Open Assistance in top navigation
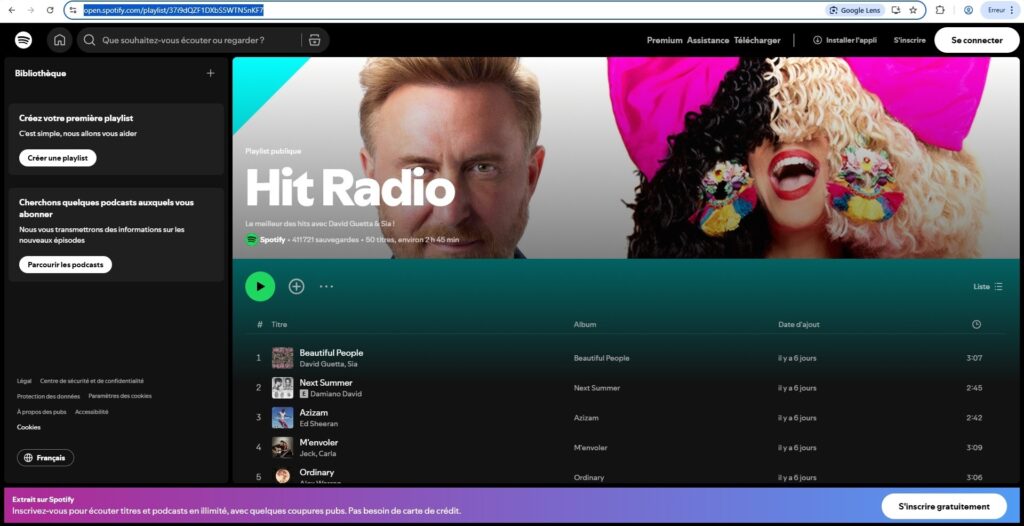This screenshot has width=1024, height=526. point(708,40)
